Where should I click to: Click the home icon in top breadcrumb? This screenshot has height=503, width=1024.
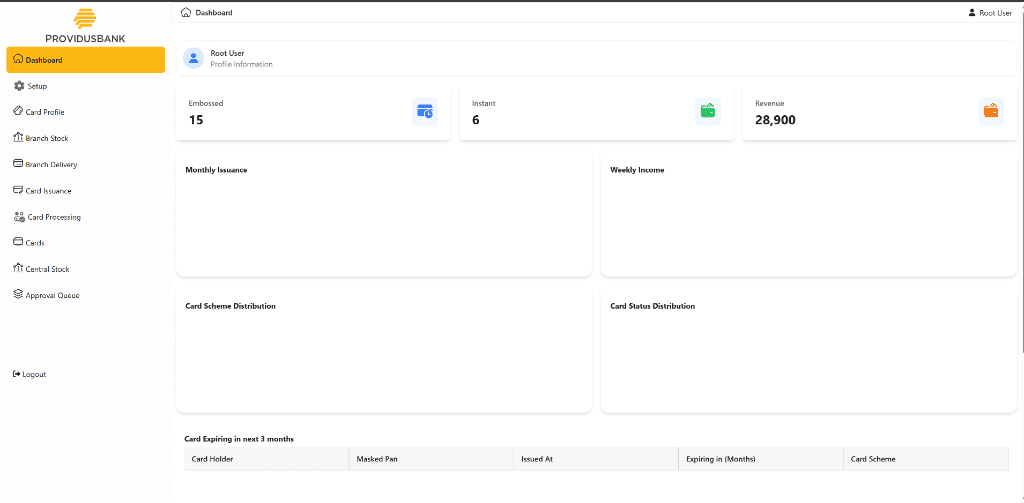[x=186, y=12]
